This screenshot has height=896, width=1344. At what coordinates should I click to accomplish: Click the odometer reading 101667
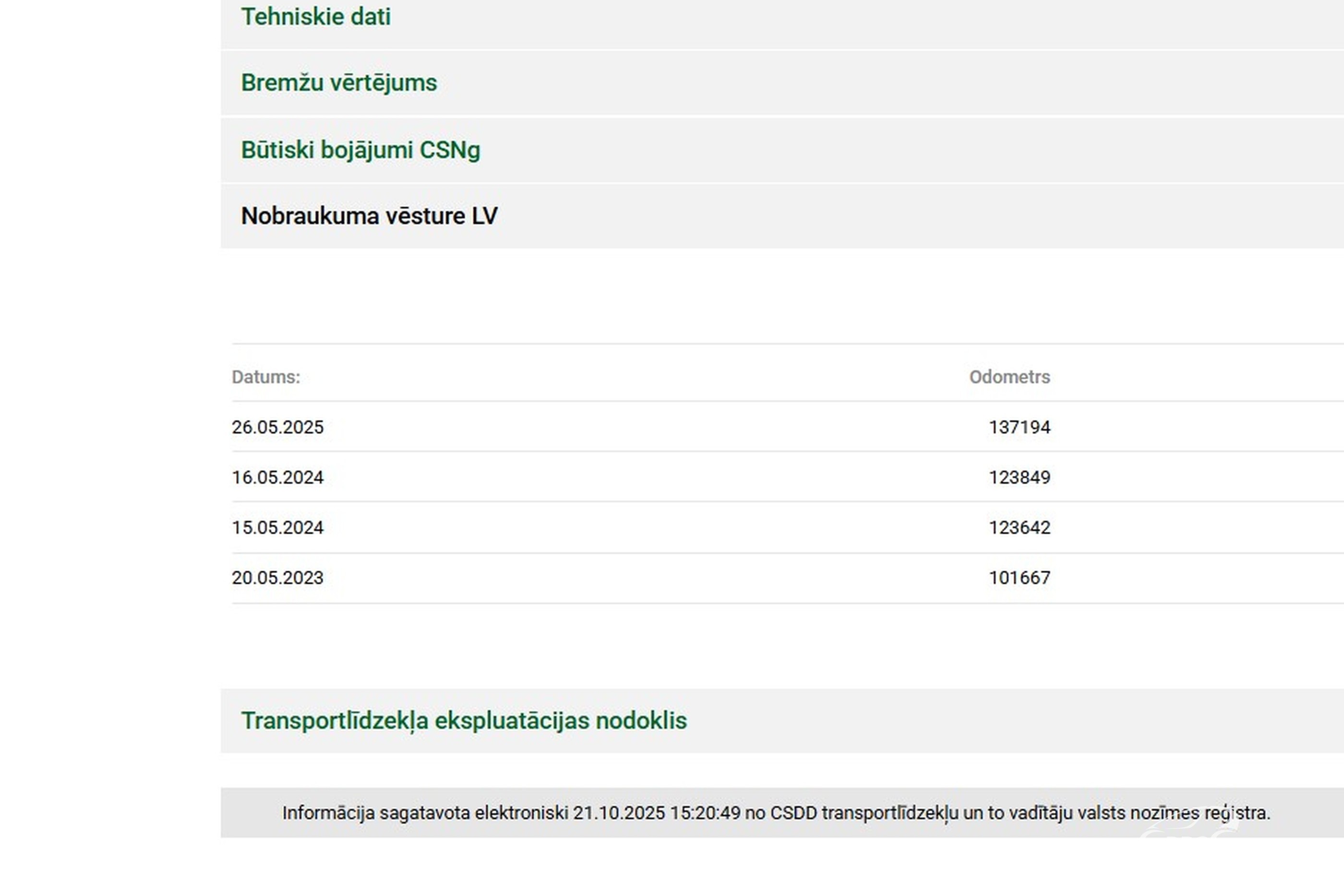(1020, 578)
